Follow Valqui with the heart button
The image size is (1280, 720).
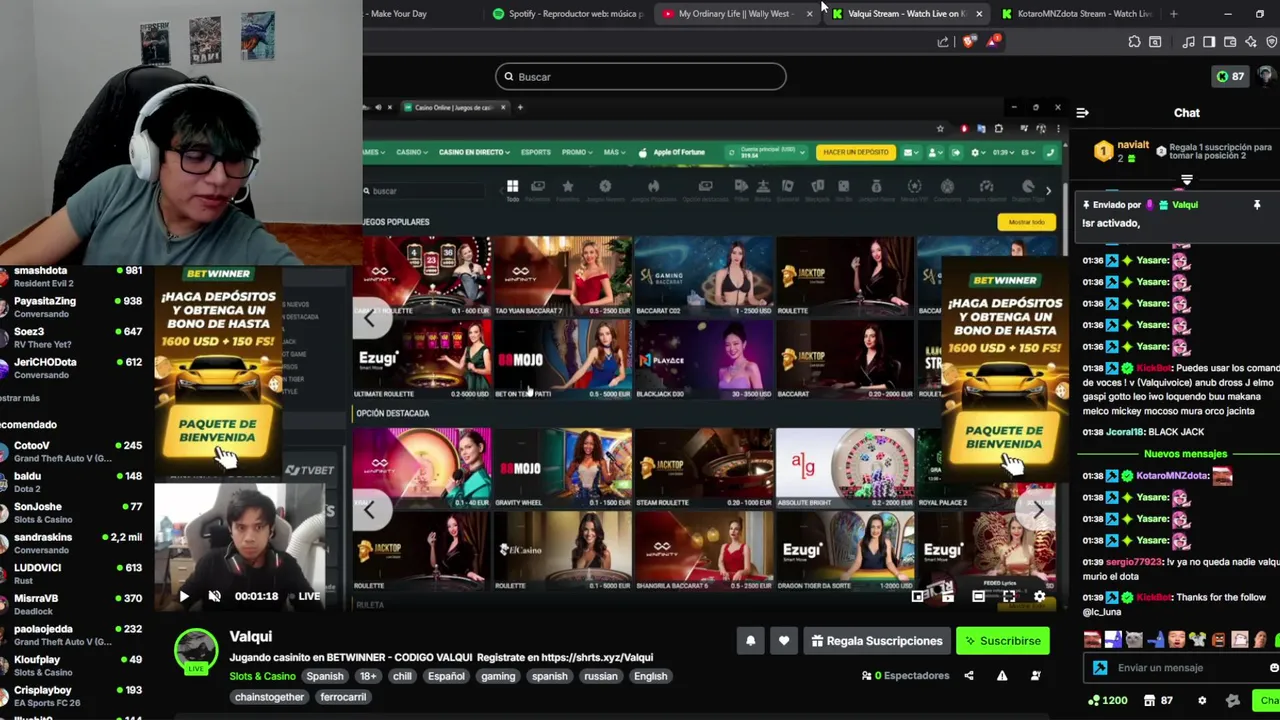tap(784, 641)
